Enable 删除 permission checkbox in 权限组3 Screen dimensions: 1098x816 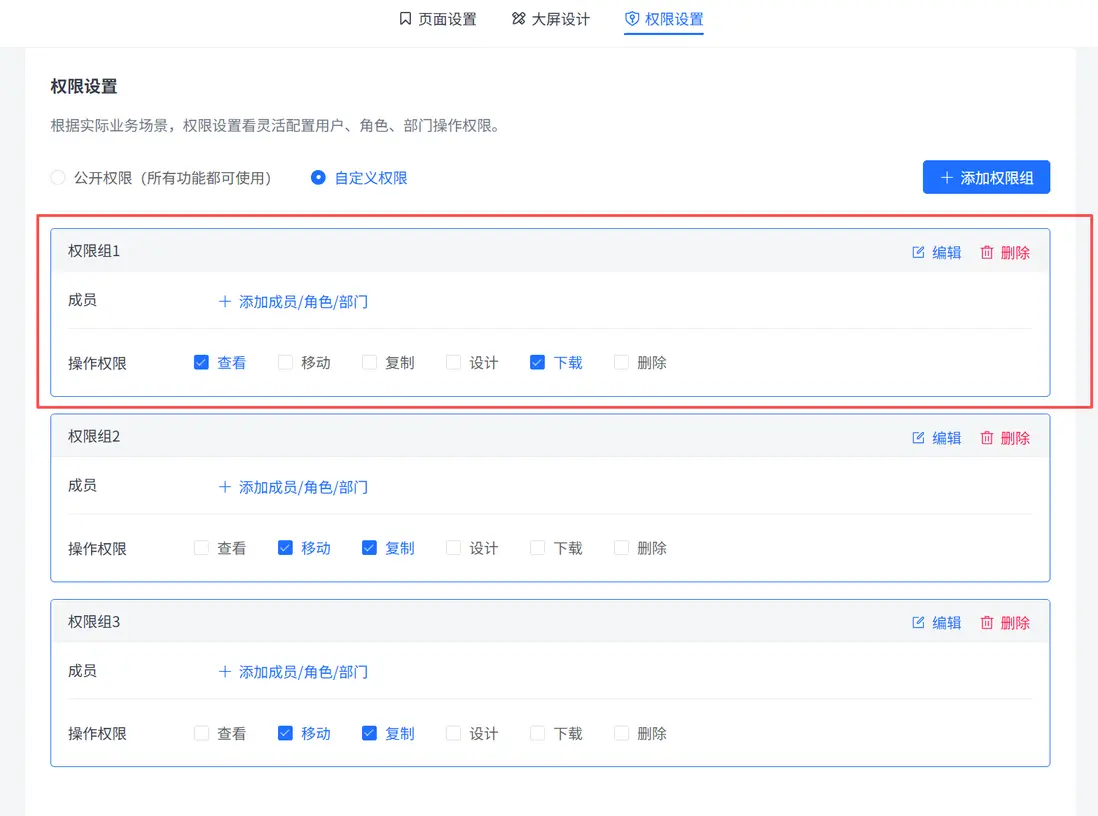[621, 733]
